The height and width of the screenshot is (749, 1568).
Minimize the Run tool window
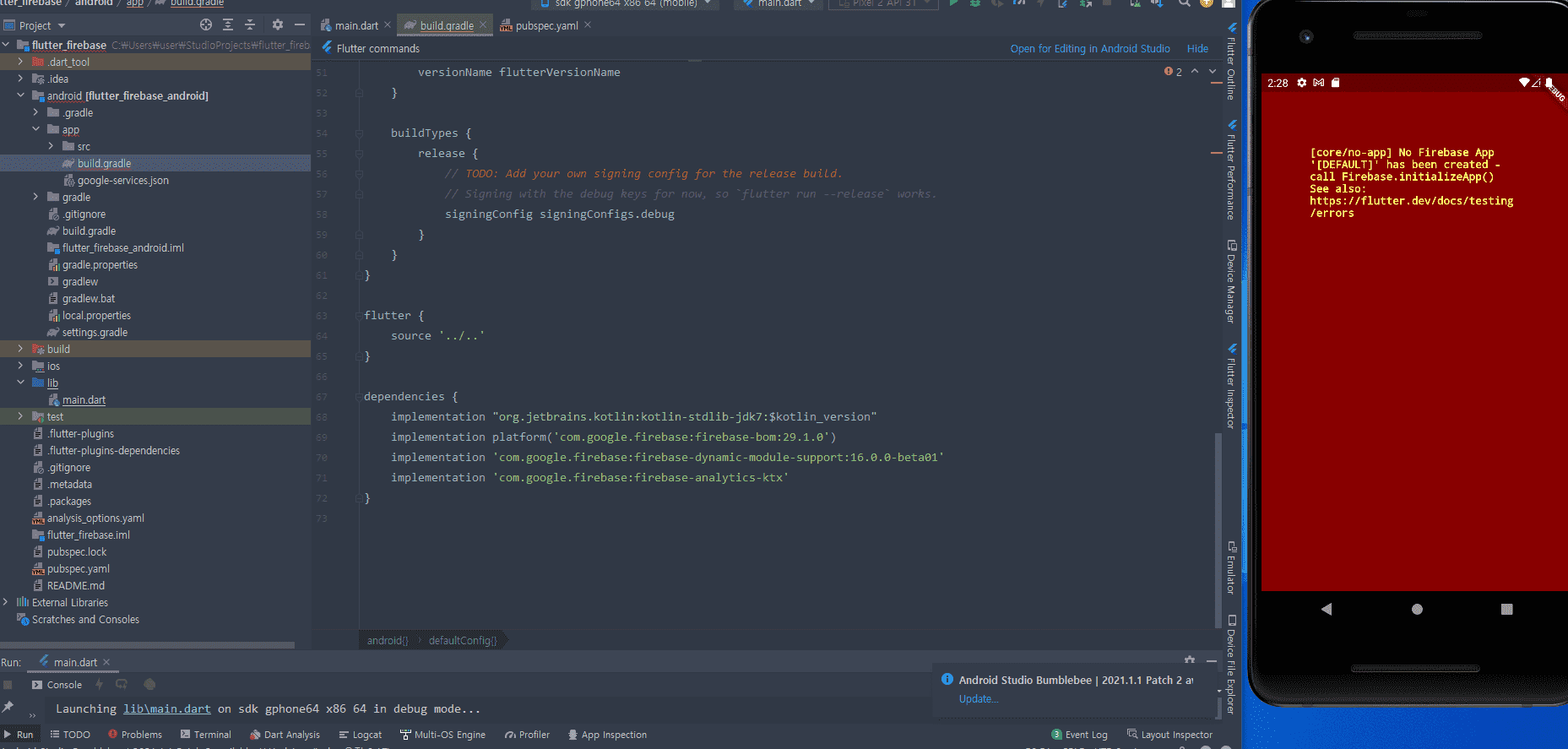[1211, 659]
